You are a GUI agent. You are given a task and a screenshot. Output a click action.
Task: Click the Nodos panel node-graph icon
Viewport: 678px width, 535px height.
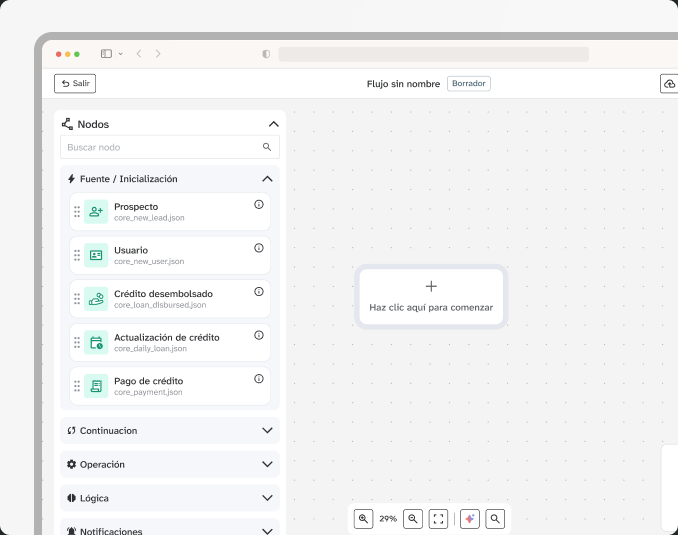point(67,124)
